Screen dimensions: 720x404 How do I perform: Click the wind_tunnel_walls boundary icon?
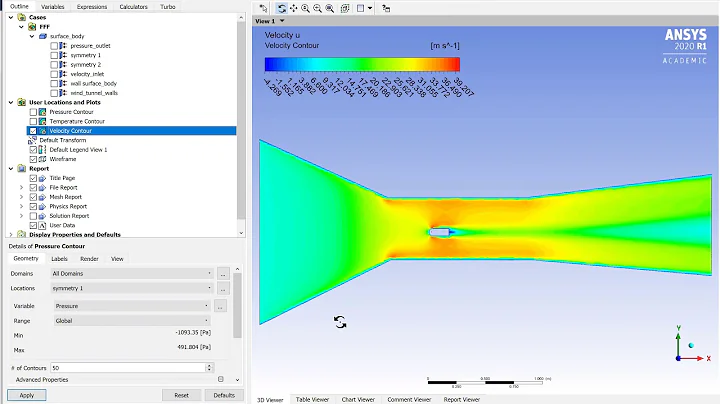pyautogui.click(x=63, y=93)
